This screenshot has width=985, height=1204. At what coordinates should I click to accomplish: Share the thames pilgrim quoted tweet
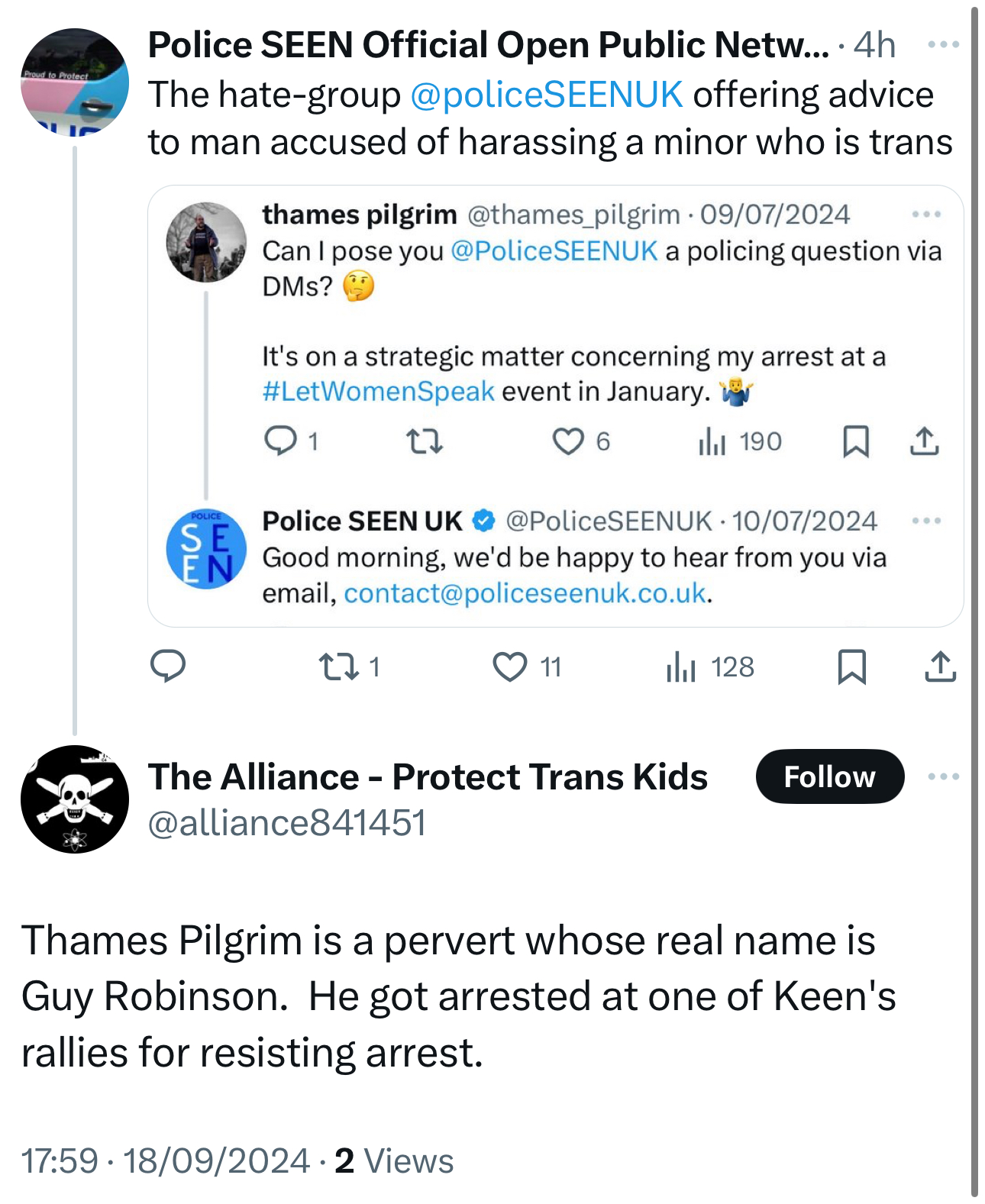point(924,441)
